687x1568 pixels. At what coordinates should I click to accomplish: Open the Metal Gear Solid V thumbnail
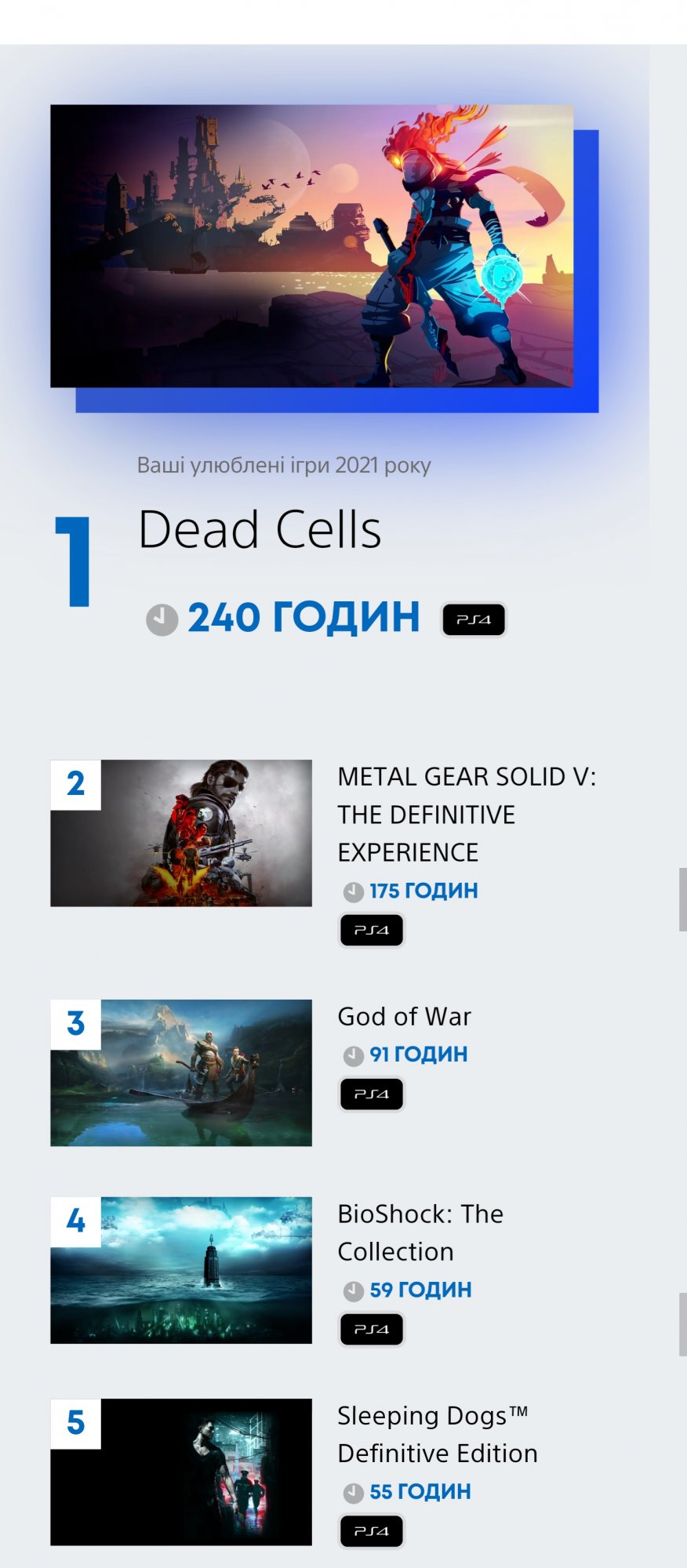(x=181, y=833)
